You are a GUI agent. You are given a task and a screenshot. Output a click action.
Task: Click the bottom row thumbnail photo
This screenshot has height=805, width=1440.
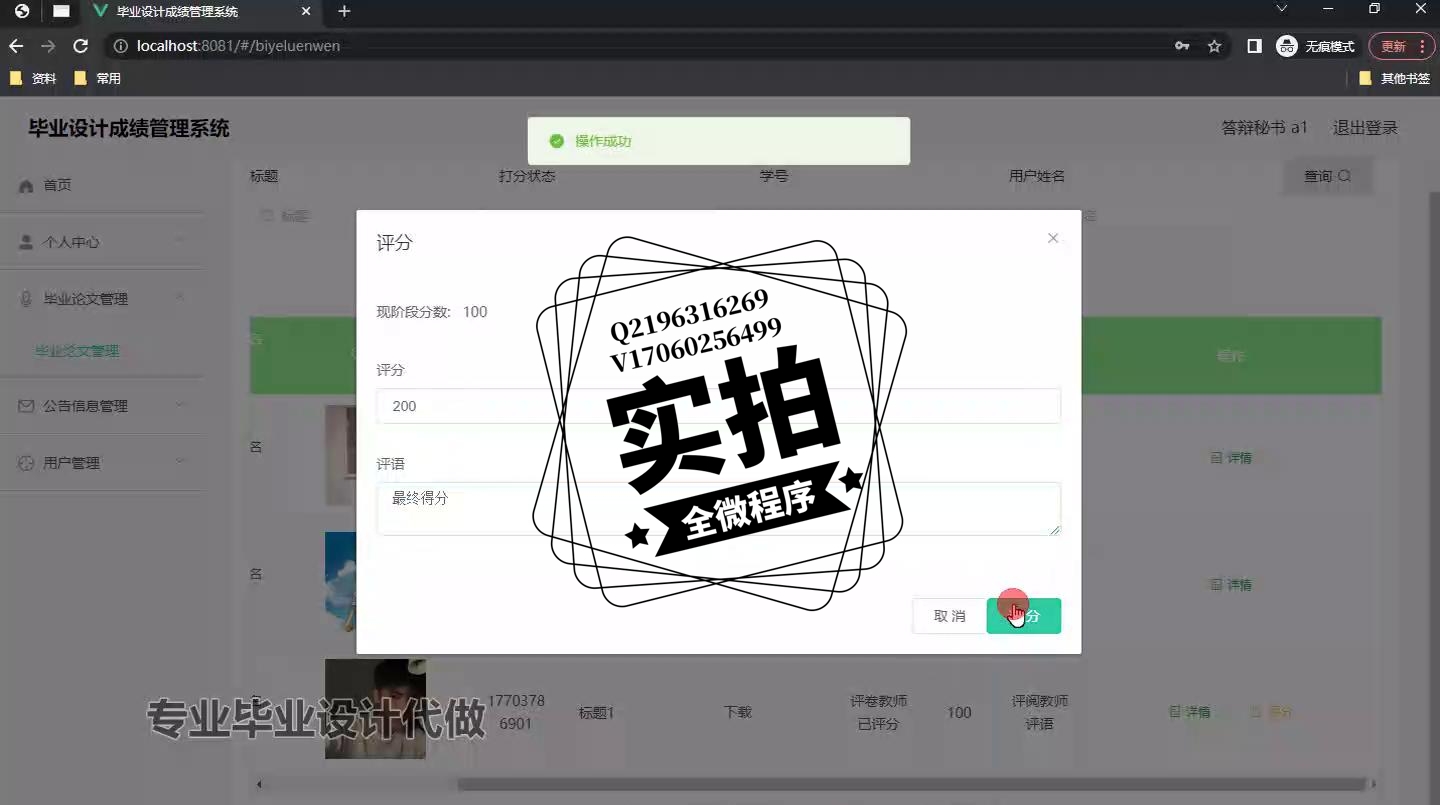point(375,708)
